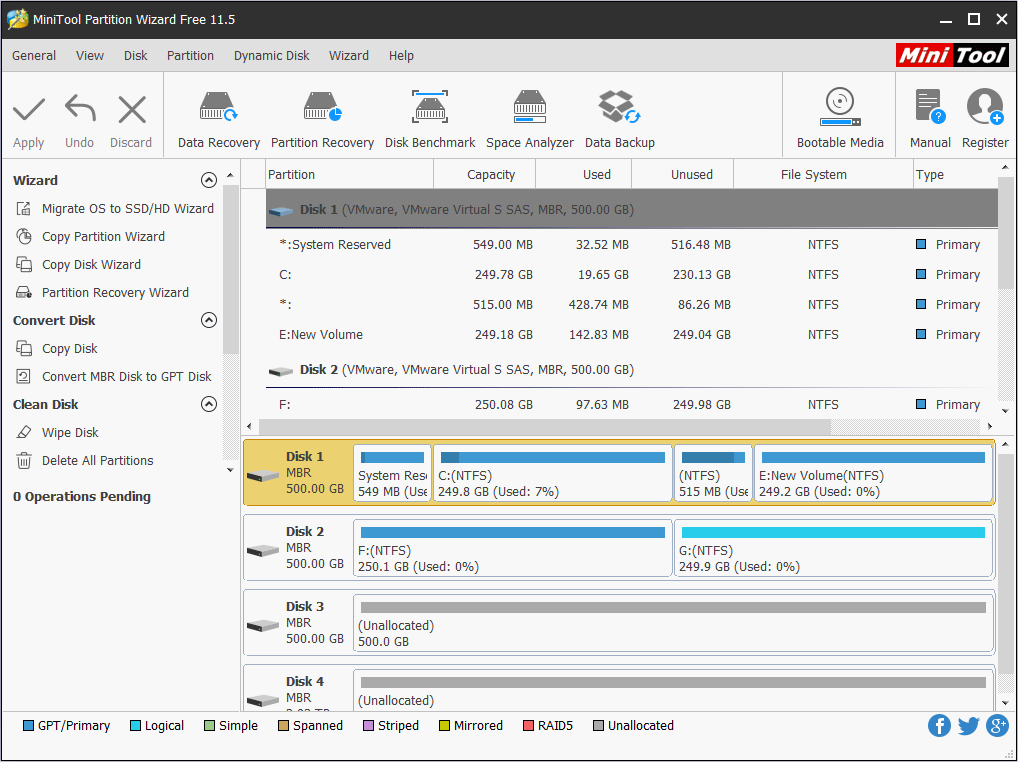Select the Disk 2 header row
Viewport: 1018px width, 762px height.
tap(632, 370)
